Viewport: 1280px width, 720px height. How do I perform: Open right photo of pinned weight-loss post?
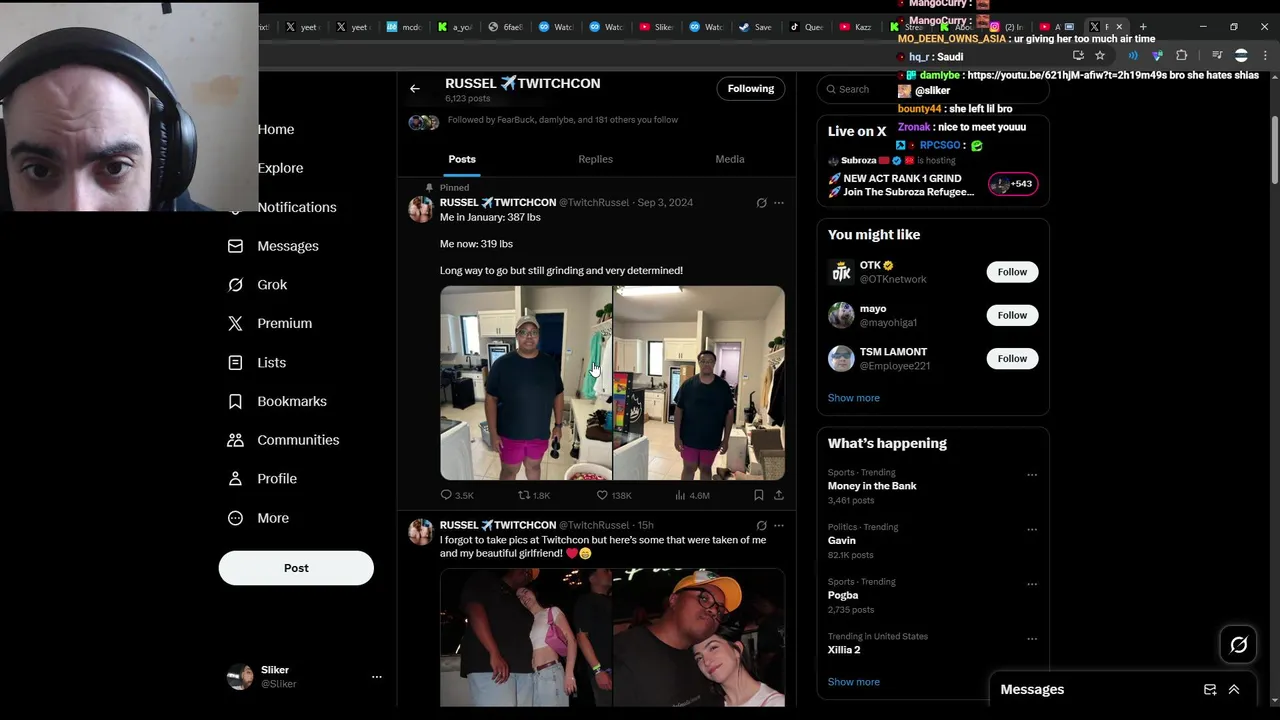[699, 383]
